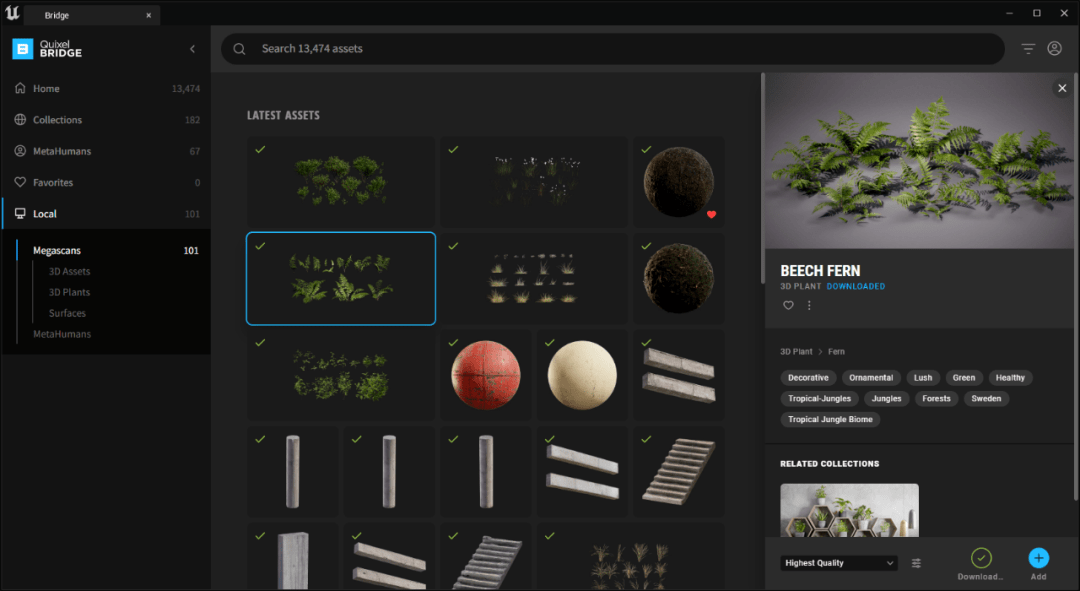Toggle the favorite heart for Beech Fern
The image size is (1080, 591).
(x=788, y=305)
